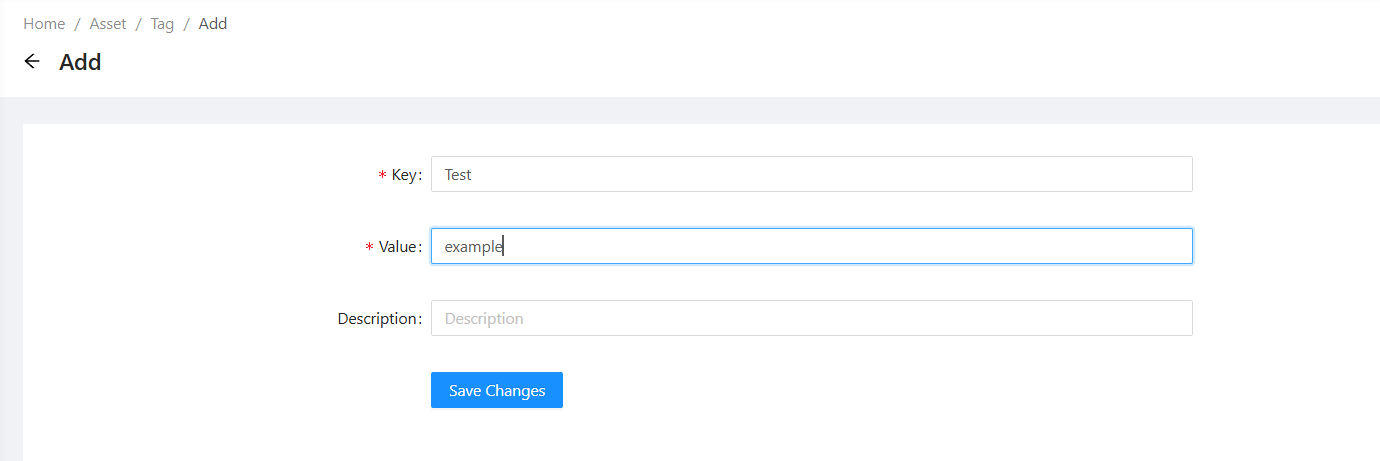The image size is (1380, 461).
Task: Click the Add page heading
Action: [80, 62]
